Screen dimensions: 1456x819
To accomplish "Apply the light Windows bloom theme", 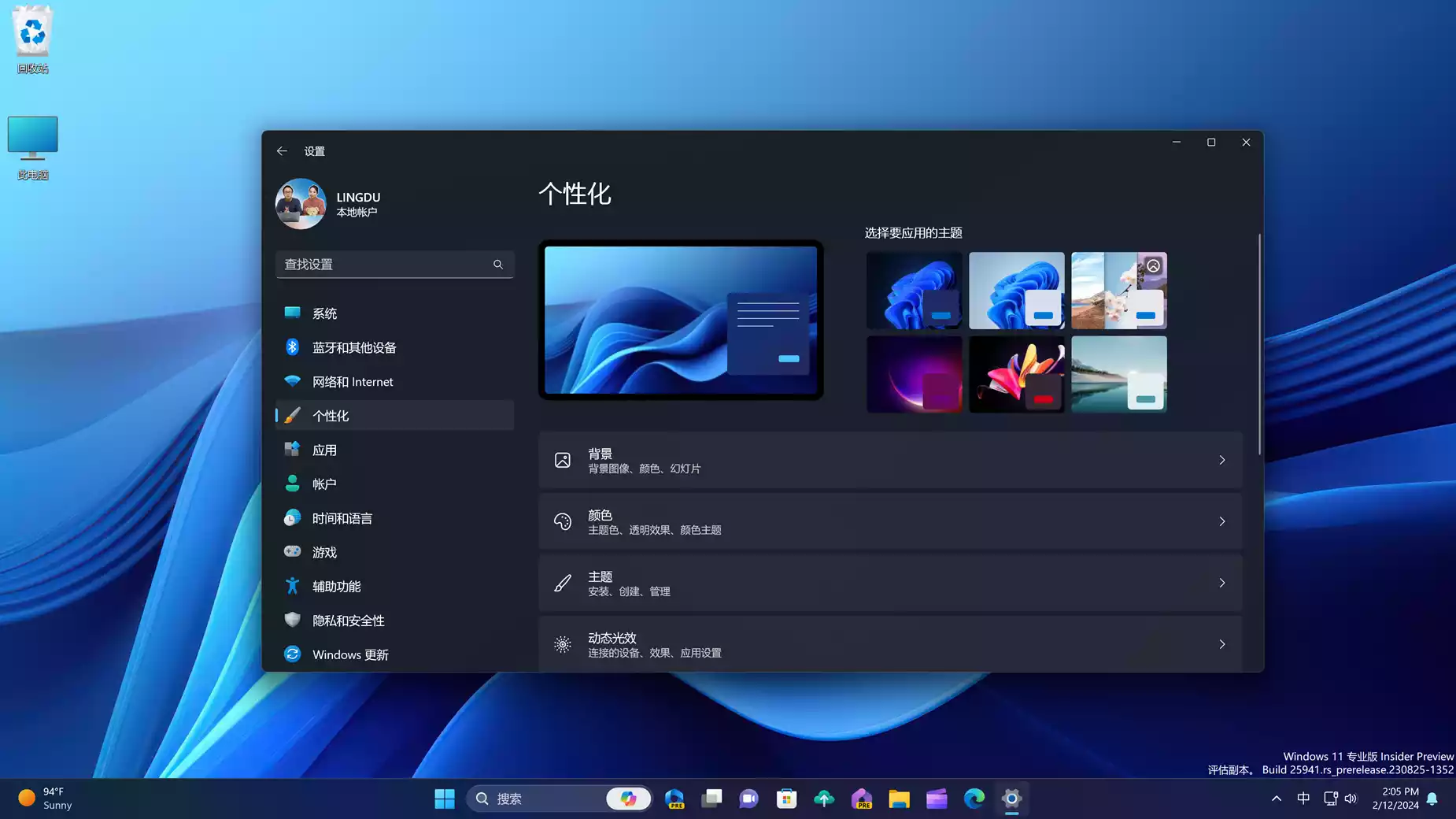I will pos(1016,291).
